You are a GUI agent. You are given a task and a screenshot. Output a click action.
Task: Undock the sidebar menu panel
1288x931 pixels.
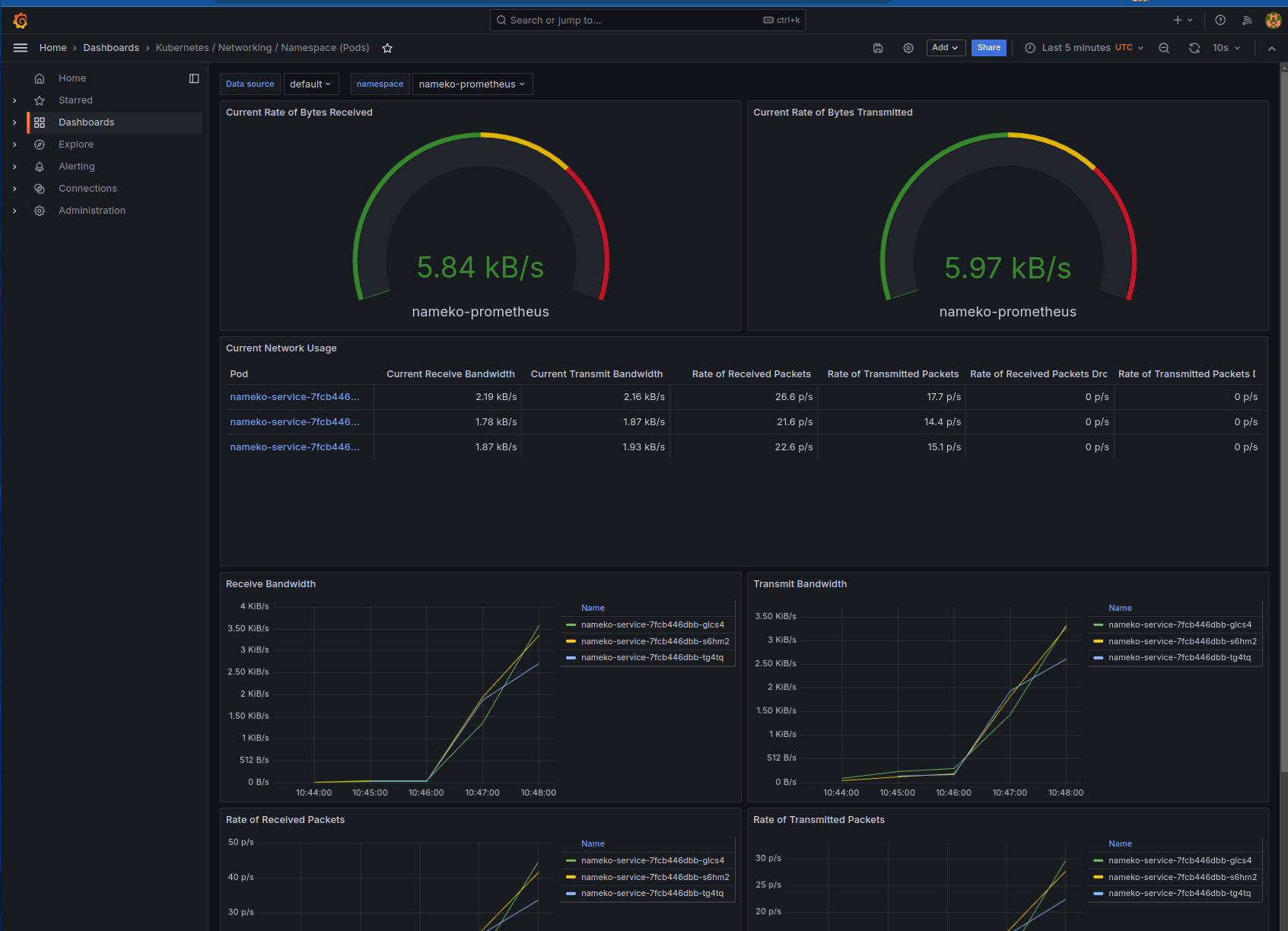194,78
